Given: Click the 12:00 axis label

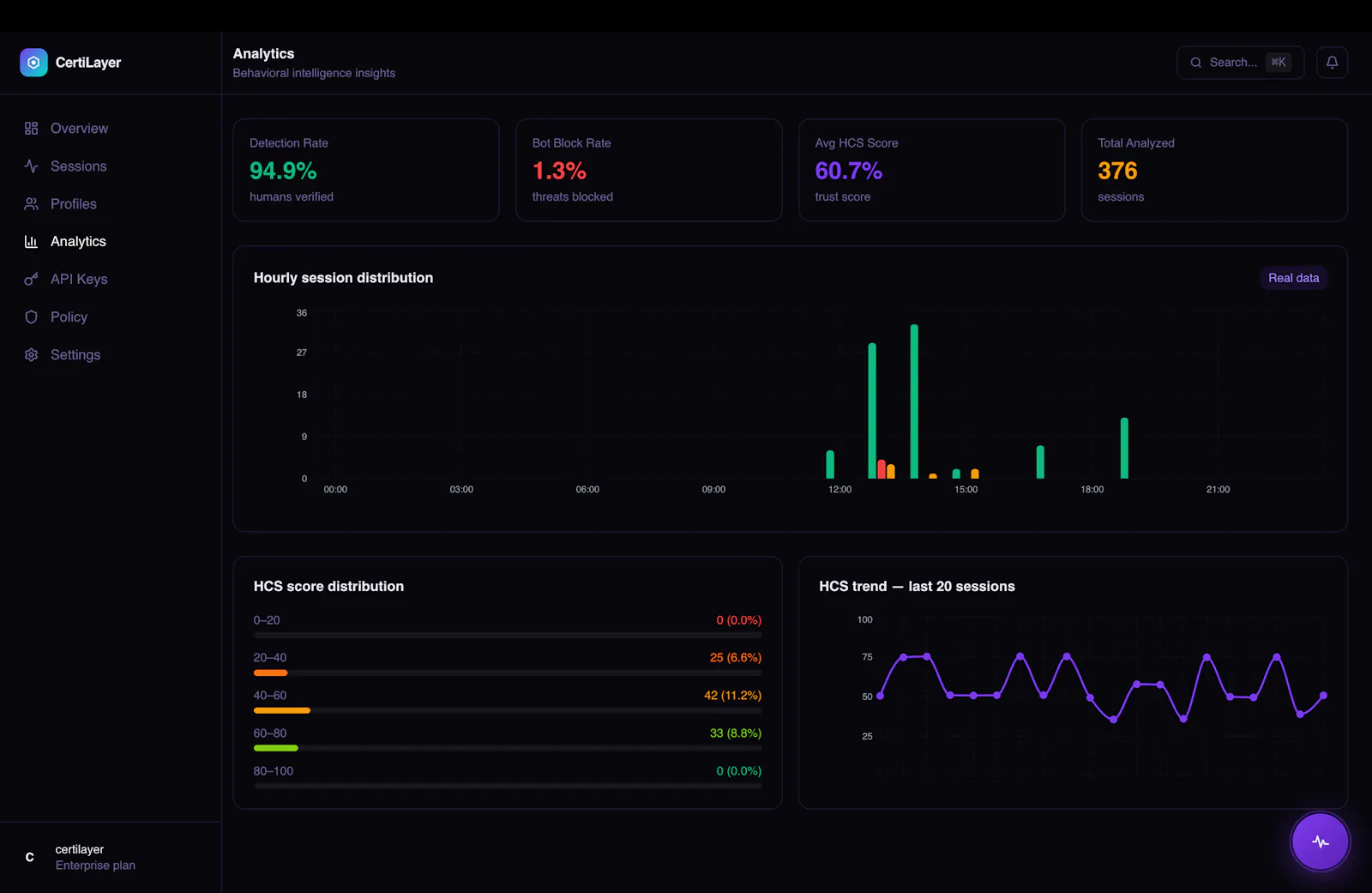Looking at the screenshot, I should [x=839, y=490].
